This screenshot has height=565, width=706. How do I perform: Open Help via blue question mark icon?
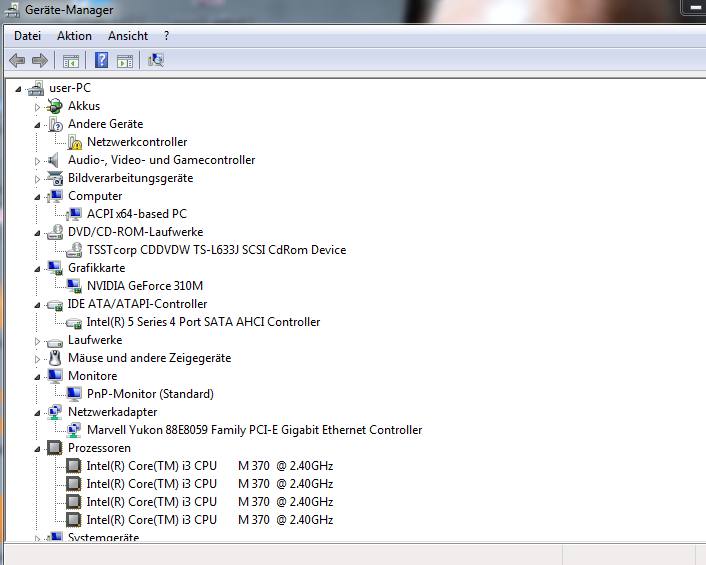[101, 60]
